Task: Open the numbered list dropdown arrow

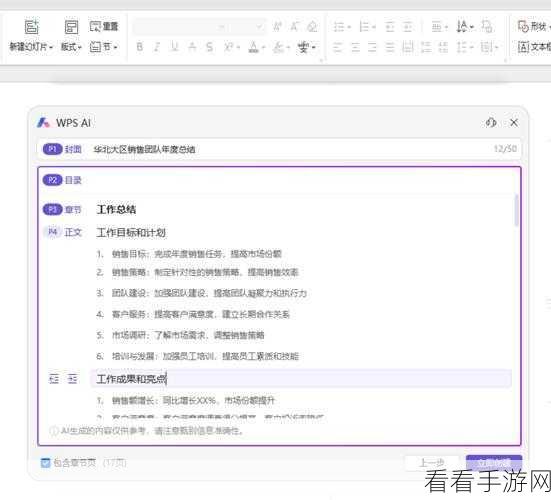Action: point(374,27)
